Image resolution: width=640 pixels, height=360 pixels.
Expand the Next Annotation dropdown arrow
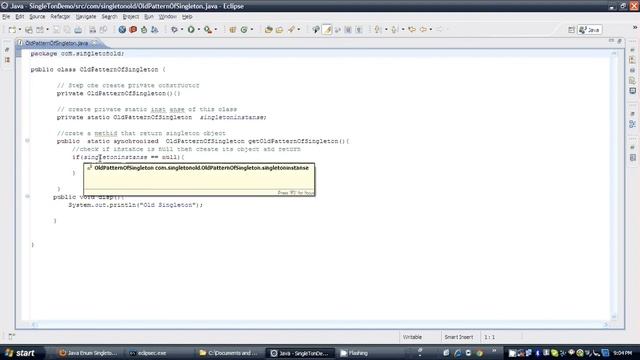386,30
